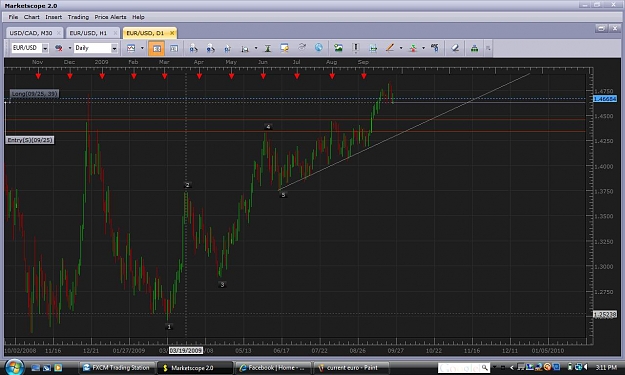This screenshot has width=625, height=375.
Task: Click wave label 5 on the chart
Action: (283, 195)
